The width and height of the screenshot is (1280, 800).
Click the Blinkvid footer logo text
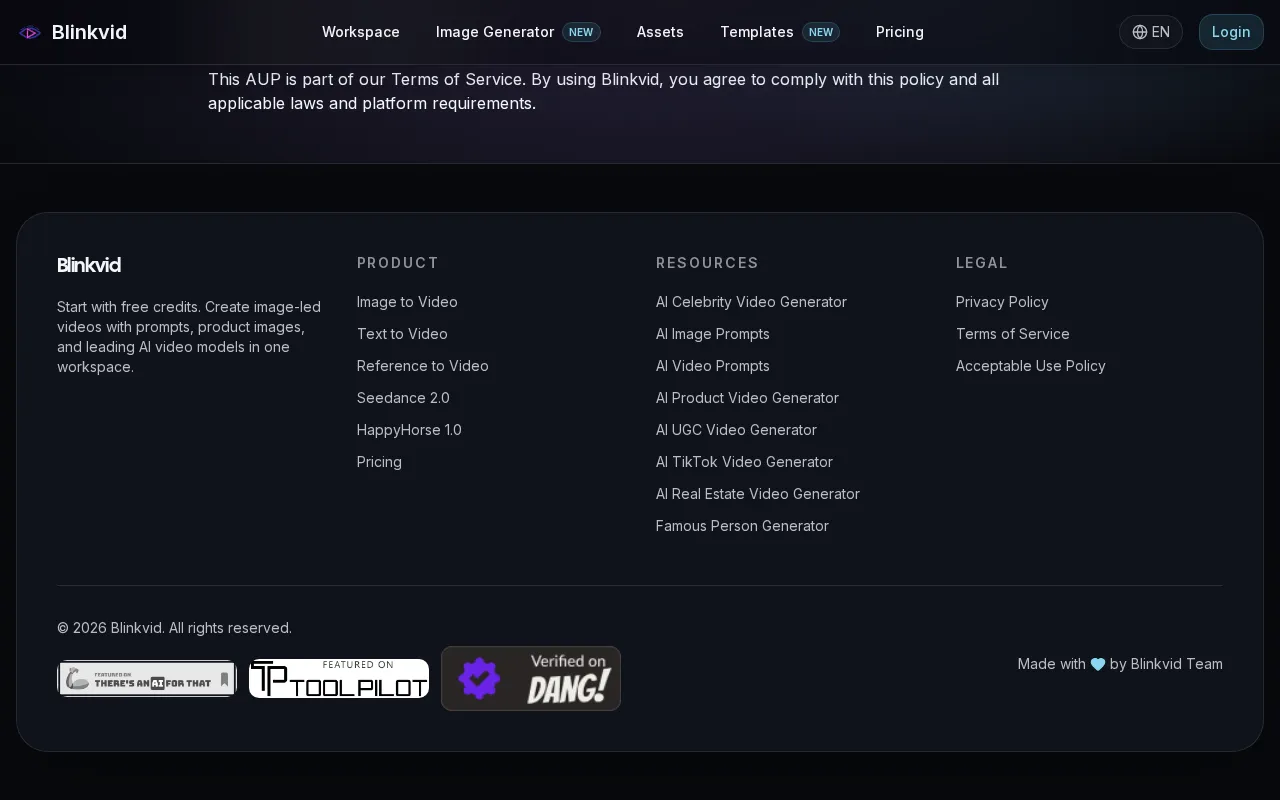[89, 265]
